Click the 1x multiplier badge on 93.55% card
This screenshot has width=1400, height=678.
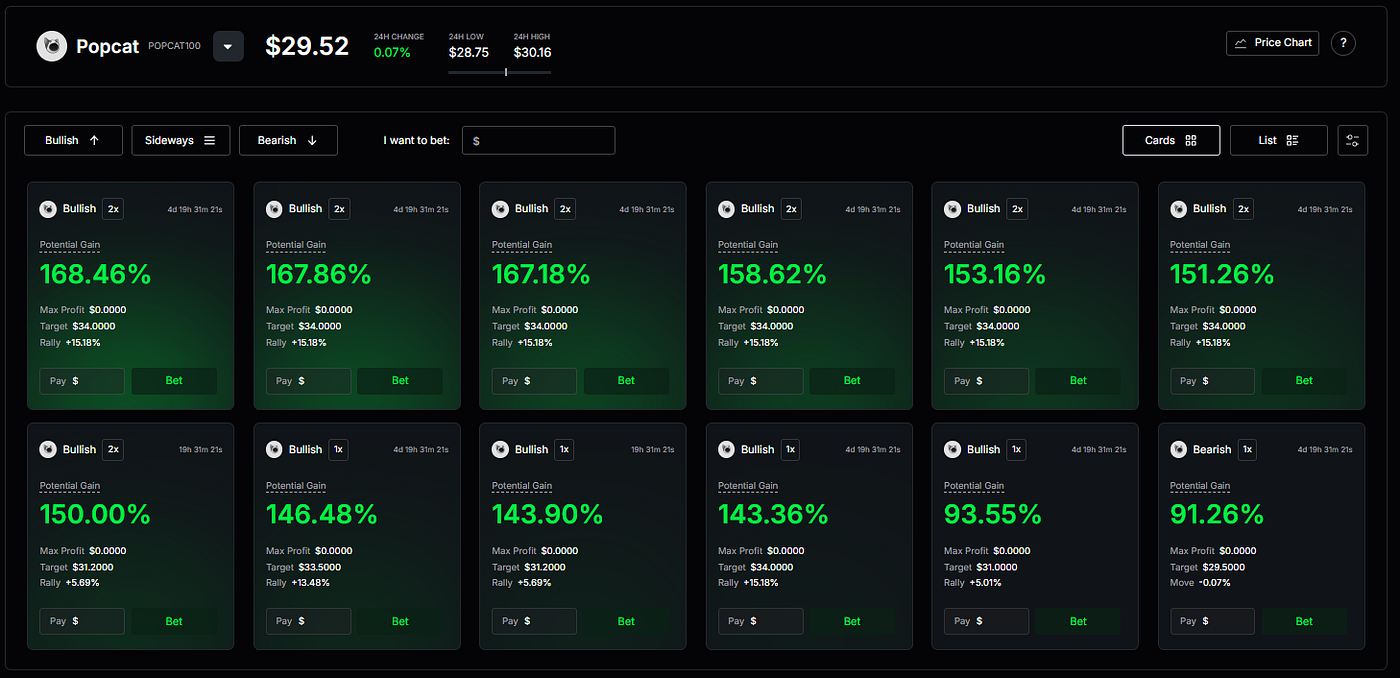coord(1017,450)
